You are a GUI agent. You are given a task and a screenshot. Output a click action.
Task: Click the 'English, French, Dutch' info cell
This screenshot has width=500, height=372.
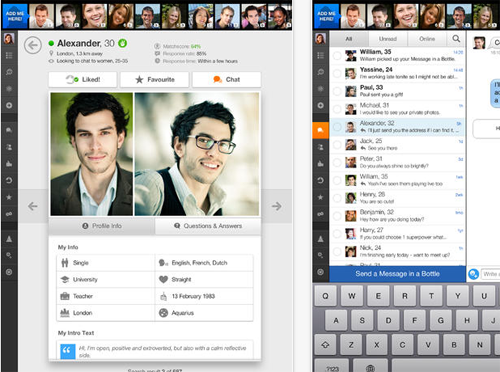pos(204,263)
